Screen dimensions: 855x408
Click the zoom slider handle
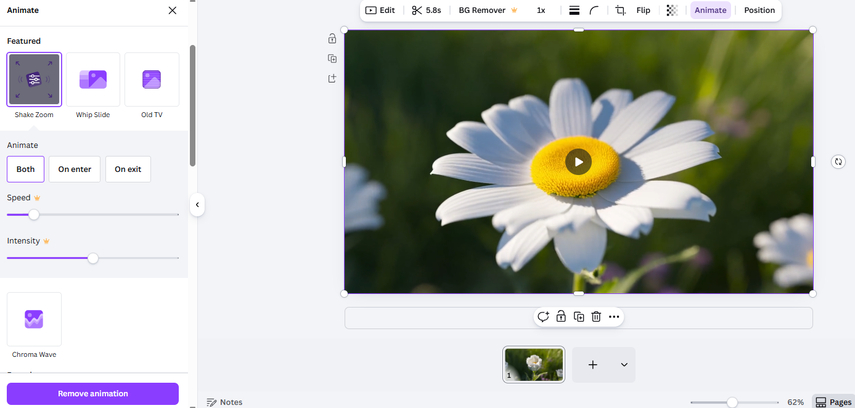(732, 402)
